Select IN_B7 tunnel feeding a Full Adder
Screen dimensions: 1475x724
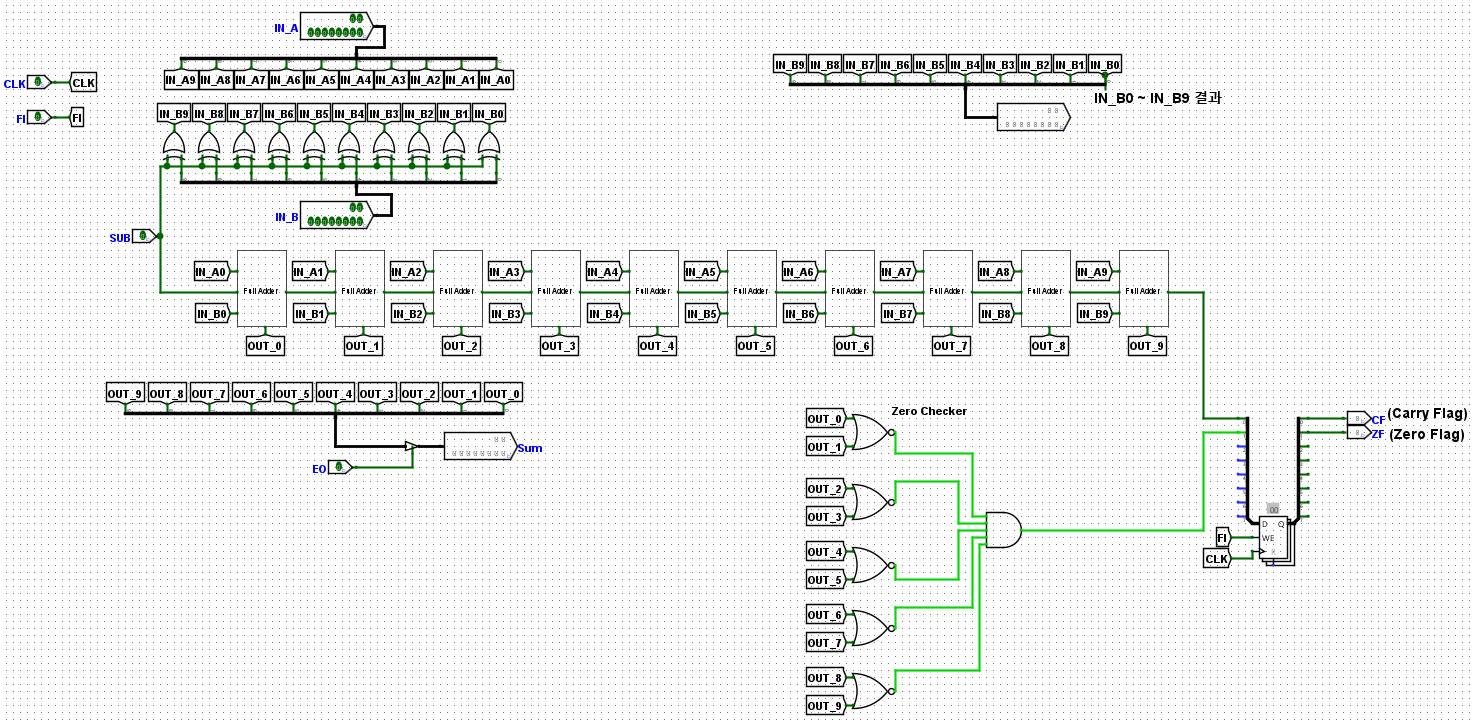pos(898,314)
